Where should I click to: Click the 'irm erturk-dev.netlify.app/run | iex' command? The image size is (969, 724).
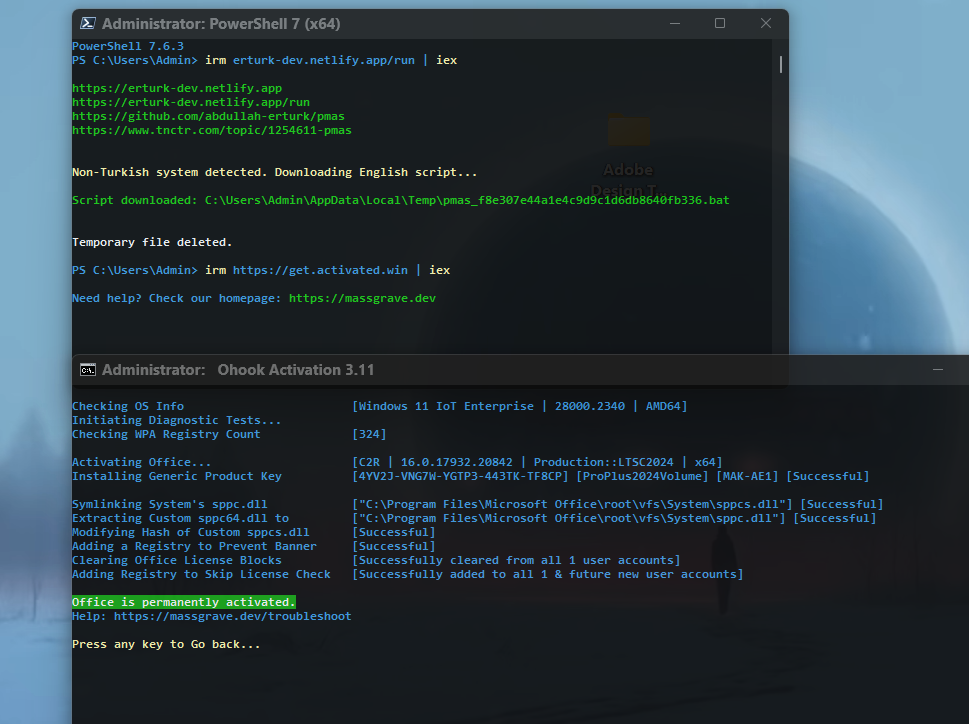[331, 60]
